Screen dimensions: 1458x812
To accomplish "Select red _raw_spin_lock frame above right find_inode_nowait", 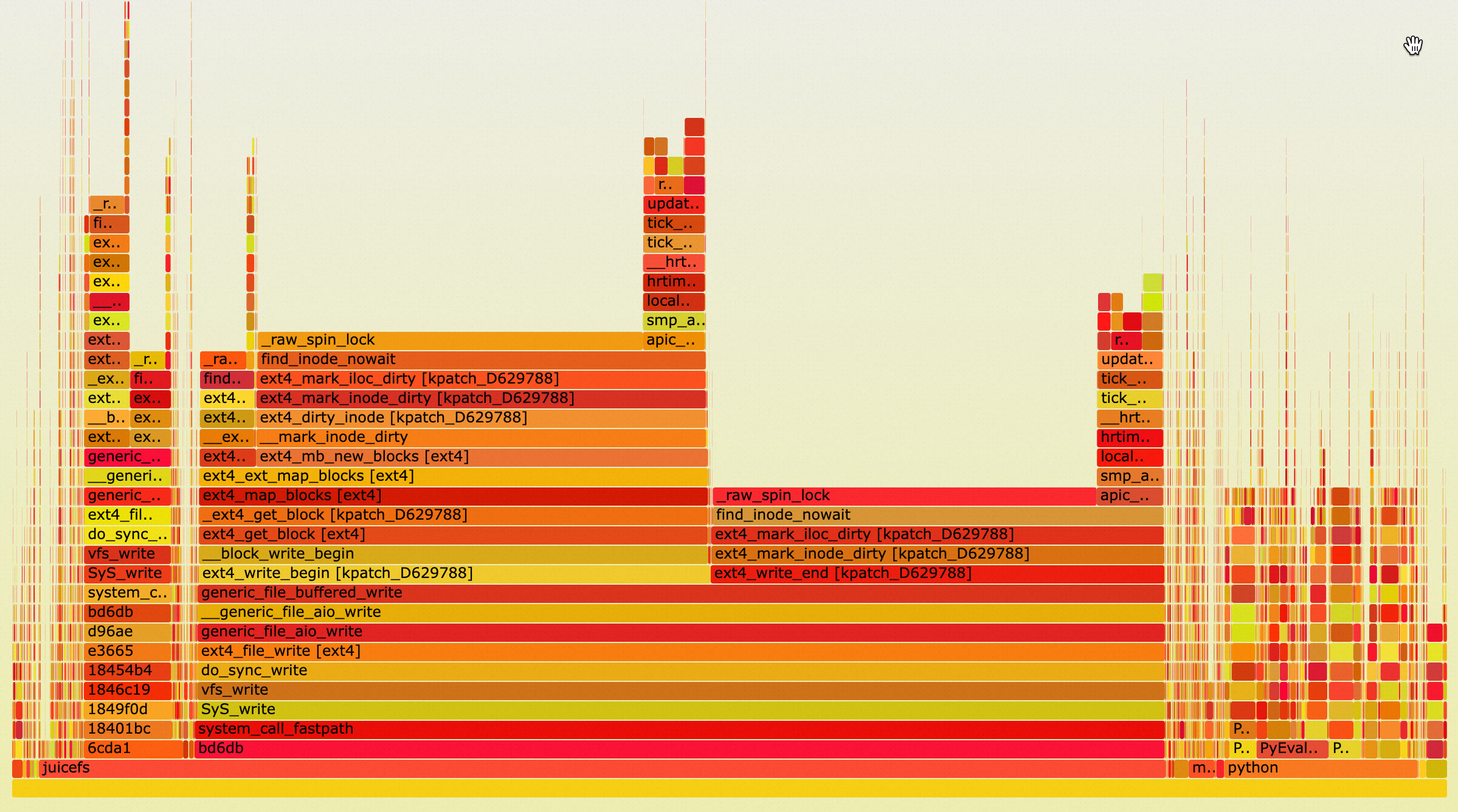I will point(904,496).
